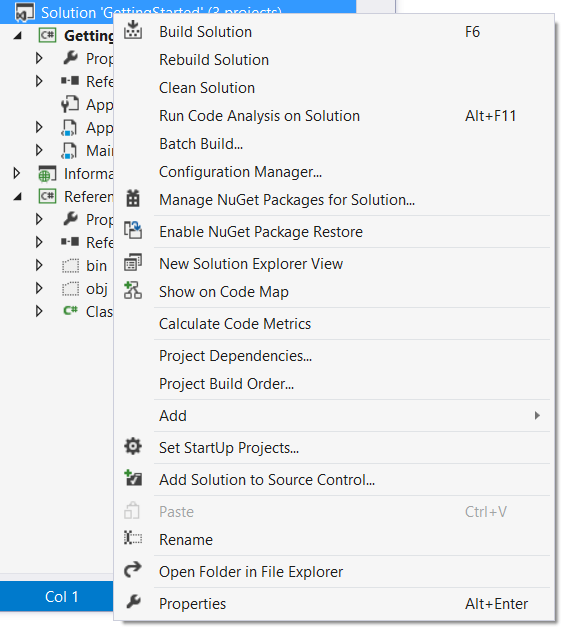This screenshot has width=569, height=631.
Task: Click the Main file icon in tree
Action: pos(69,151)
